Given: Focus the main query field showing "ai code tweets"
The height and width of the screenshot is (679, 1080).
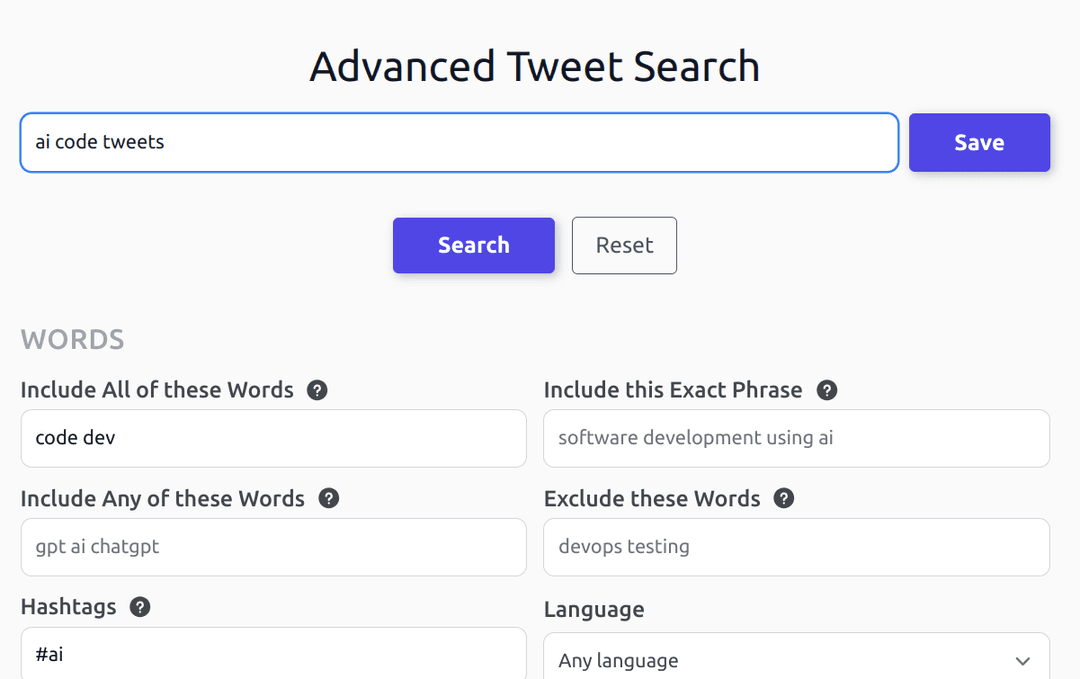Looking at the screenshot, I should (x=459, y=142).
